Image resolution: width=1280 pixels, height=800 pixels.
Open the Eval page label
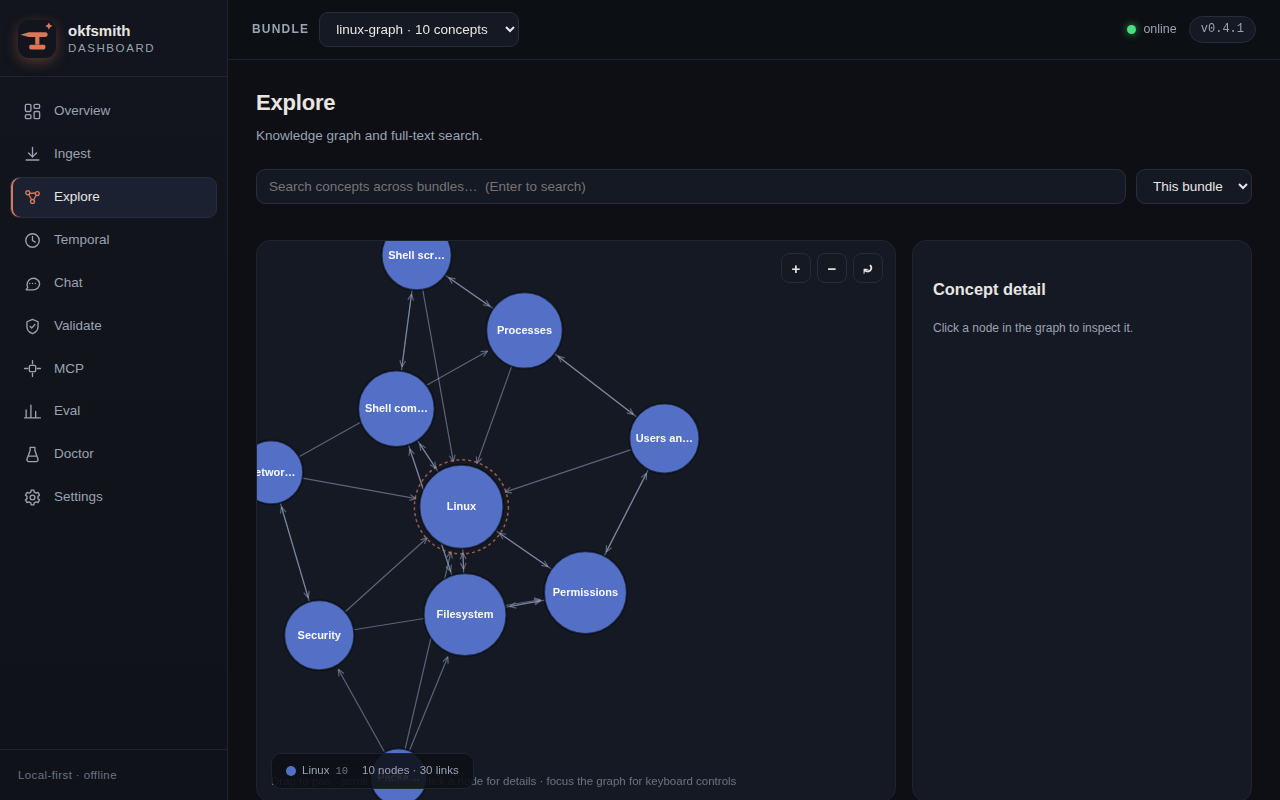tap(67, 411)
